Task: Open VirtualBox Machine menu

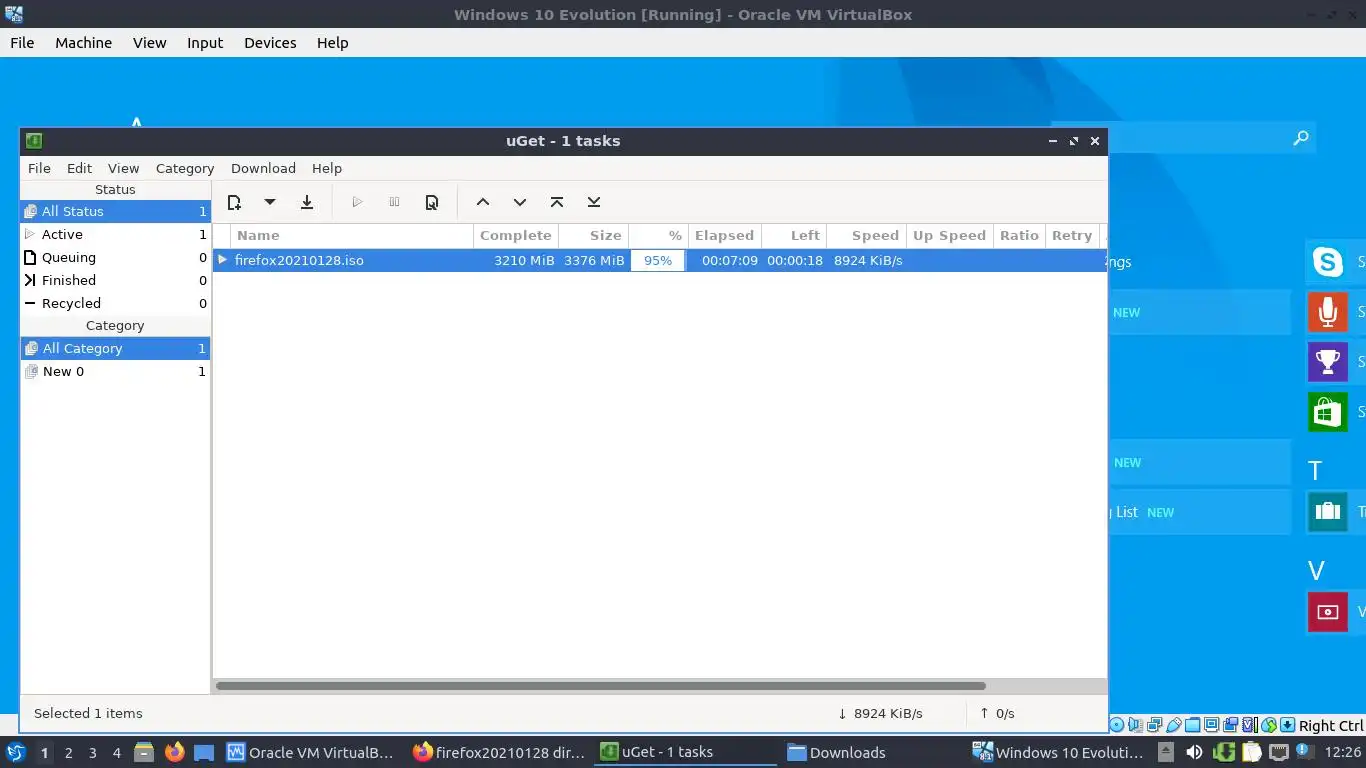Action: pyautogui.click(x=83, y=43)
